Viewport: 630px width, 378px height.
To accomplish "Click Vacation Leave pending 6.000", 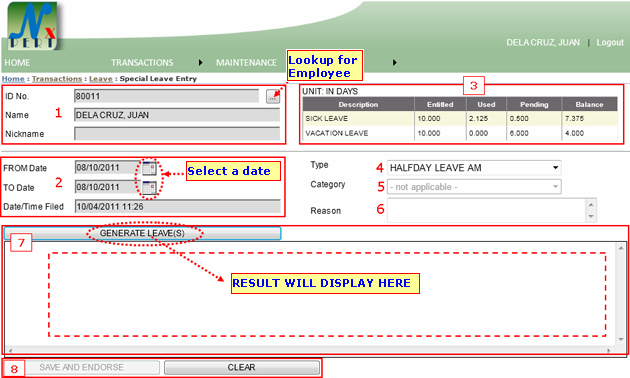I will (x=519, y=133).
